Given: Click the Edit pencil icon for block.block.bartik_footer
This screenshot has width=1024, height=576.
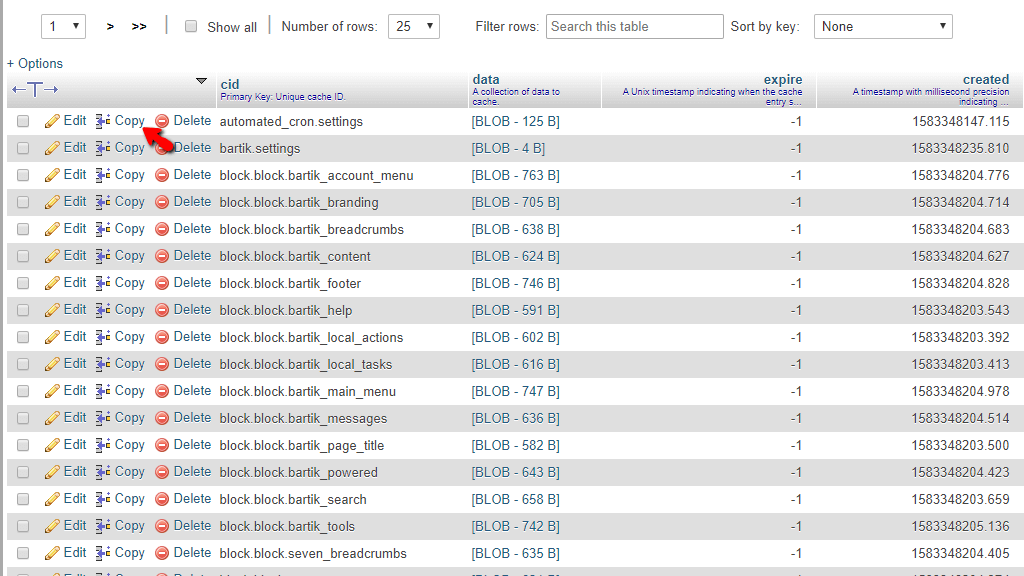Looking at the screenshot, I should [52, 283].
